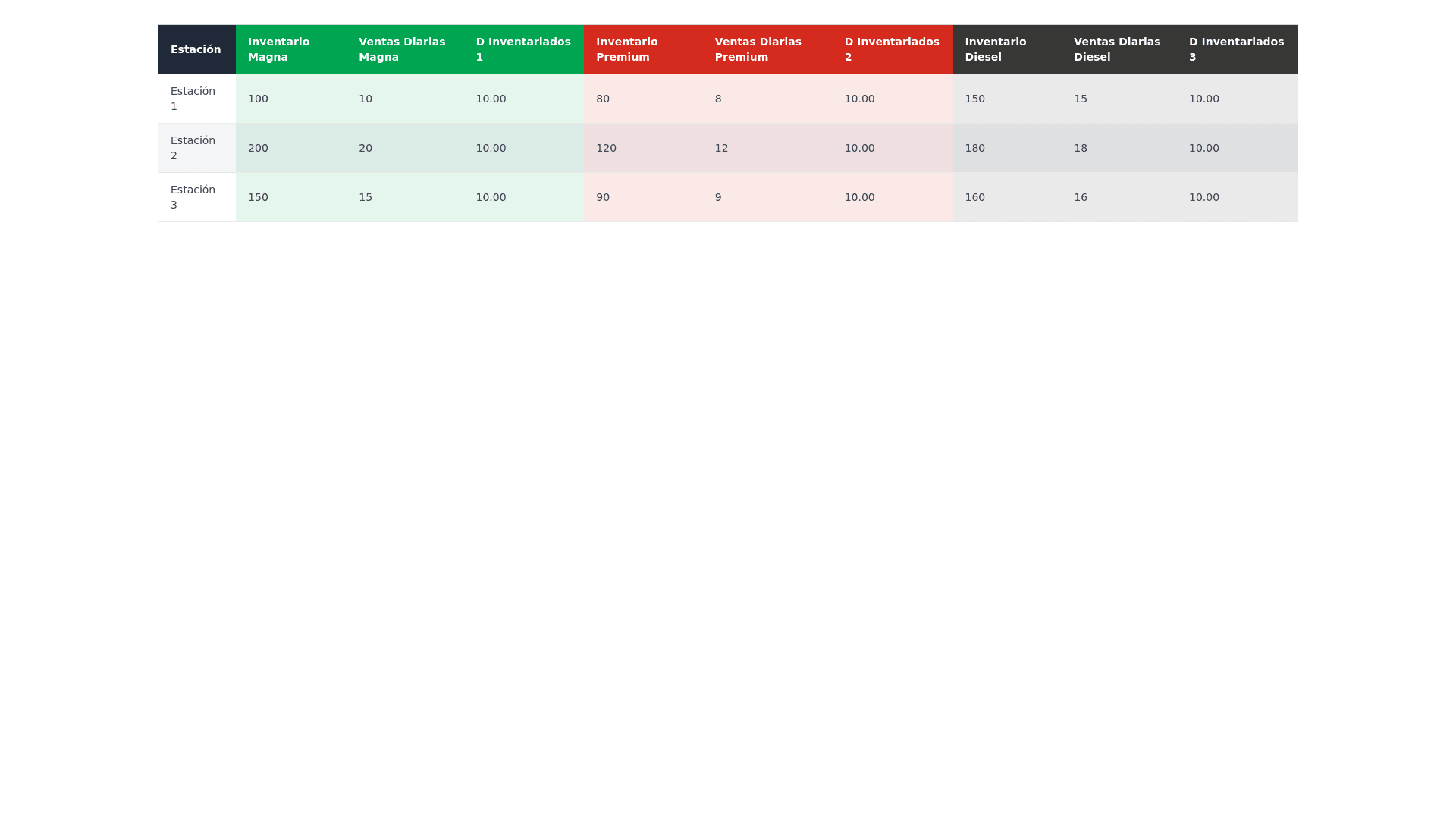Click the Estación 1 row label
Image resolution: width=1456 pixels, height=819 pixels.
192,99
